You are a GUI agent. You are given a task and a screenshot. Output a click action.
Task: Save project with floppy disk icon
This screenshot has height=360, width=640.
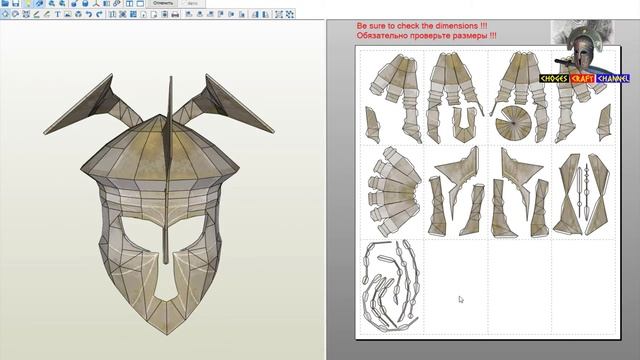16,3
